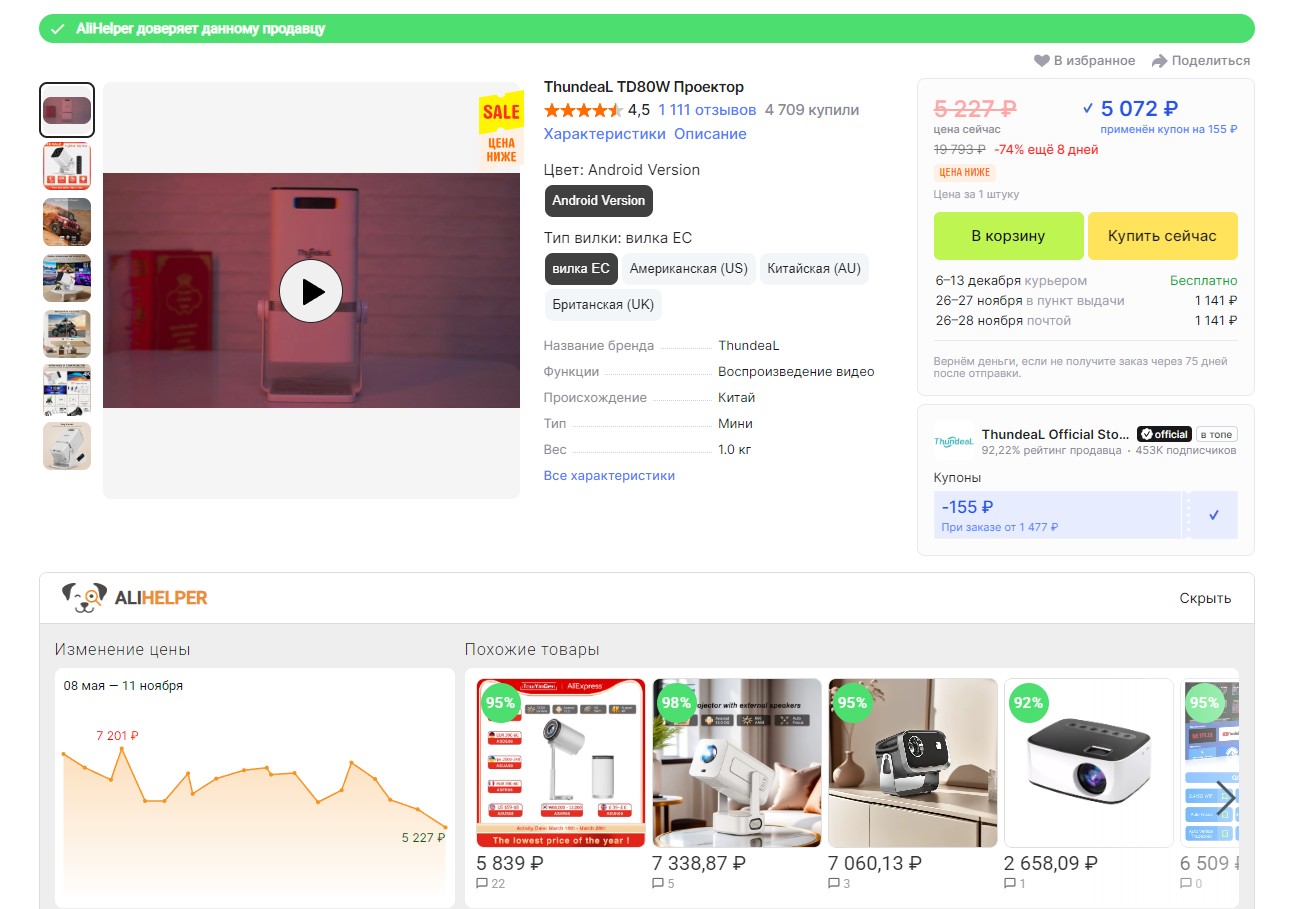The image size is (1291, 909).
Task: Click the heart icon for В избранное
Action: click(1041, 61)
